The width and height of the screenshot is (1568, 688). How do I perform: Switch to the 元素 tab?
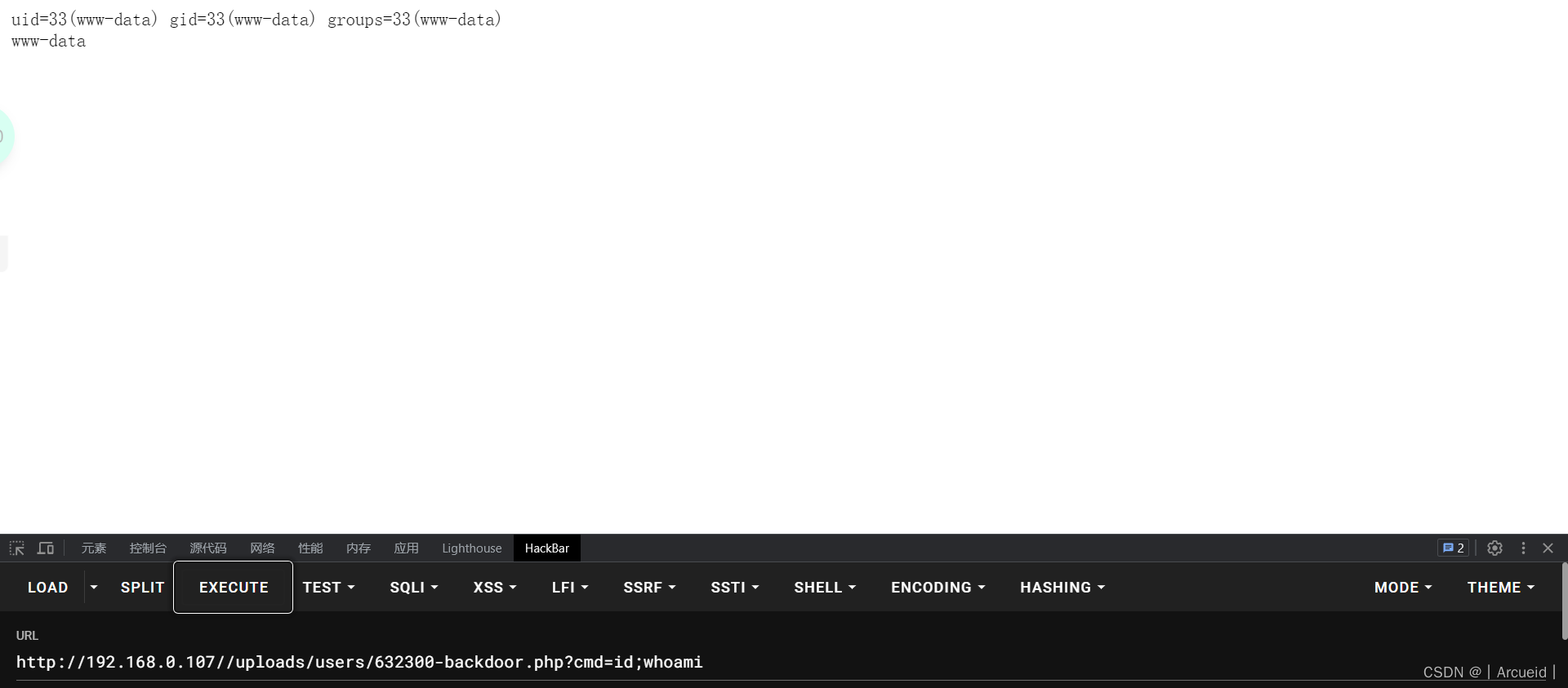click(x=94, y=548)
